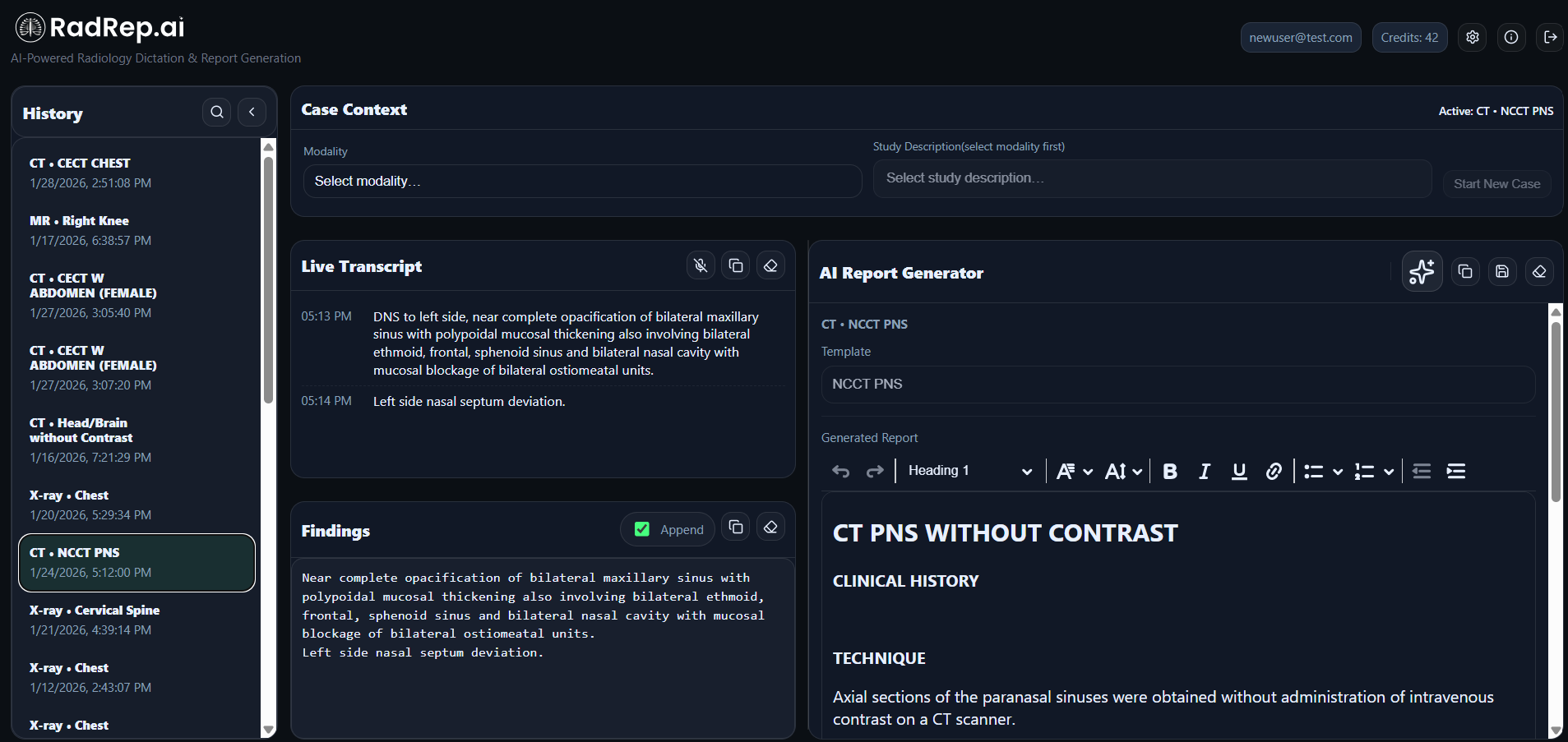Clear the AI Report Generator with the eraser icon
This screenshot has height=742, width=1568.
(1539, 271)
